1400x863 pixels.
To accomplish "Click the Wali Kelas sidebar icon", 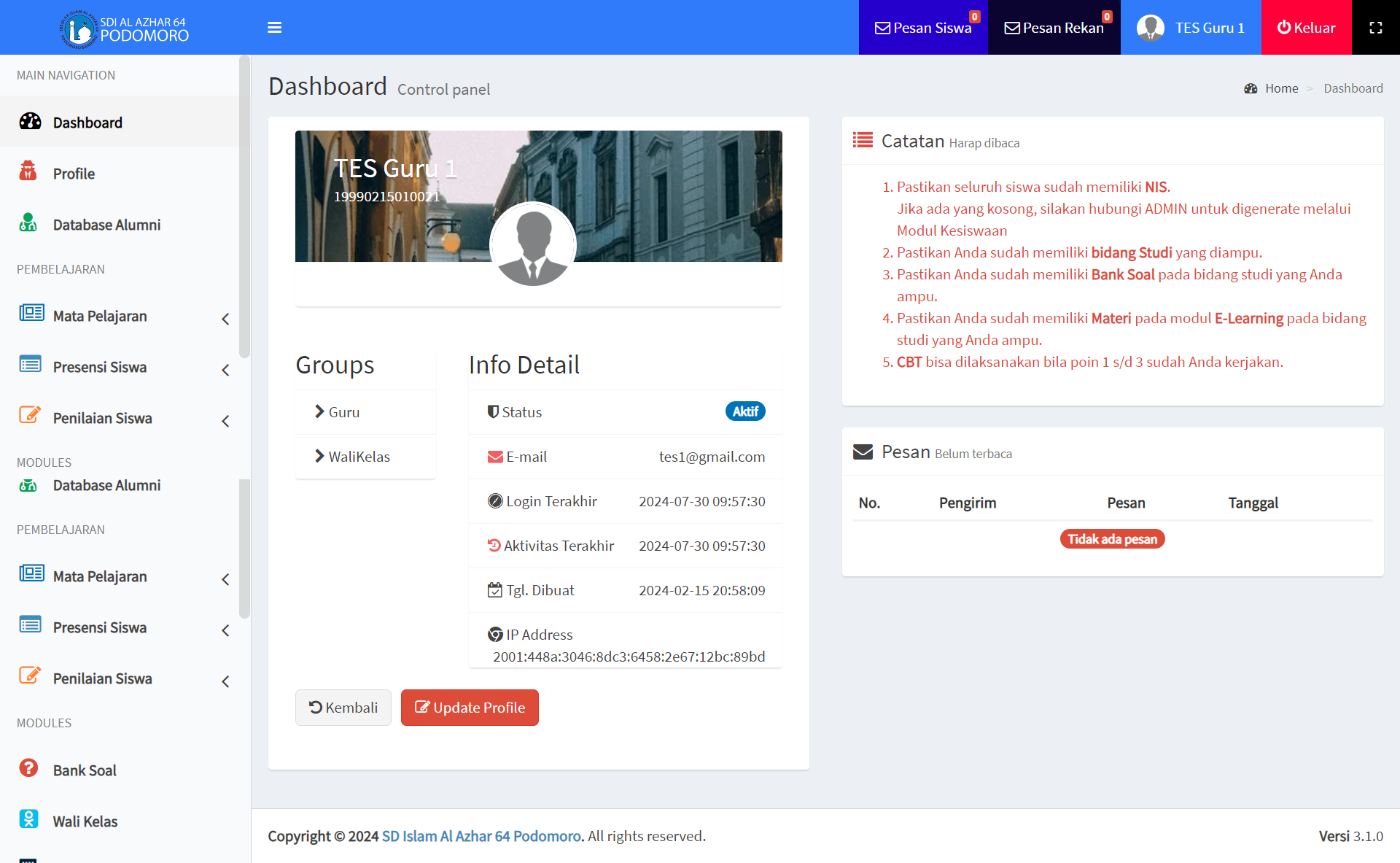I will 28,819.
